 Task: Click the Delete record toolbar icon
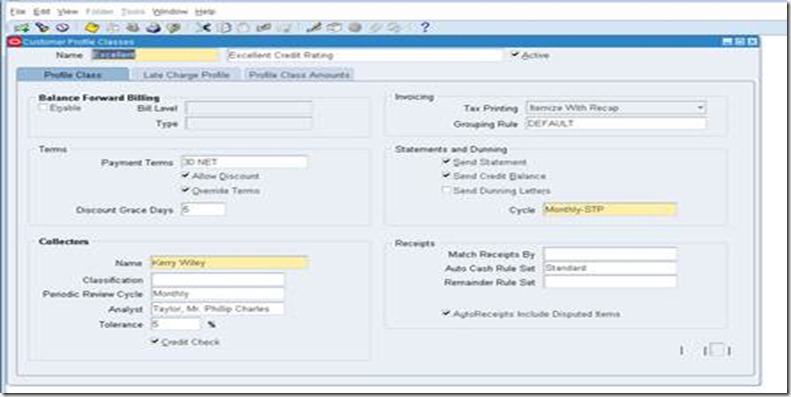click(284, 28)
